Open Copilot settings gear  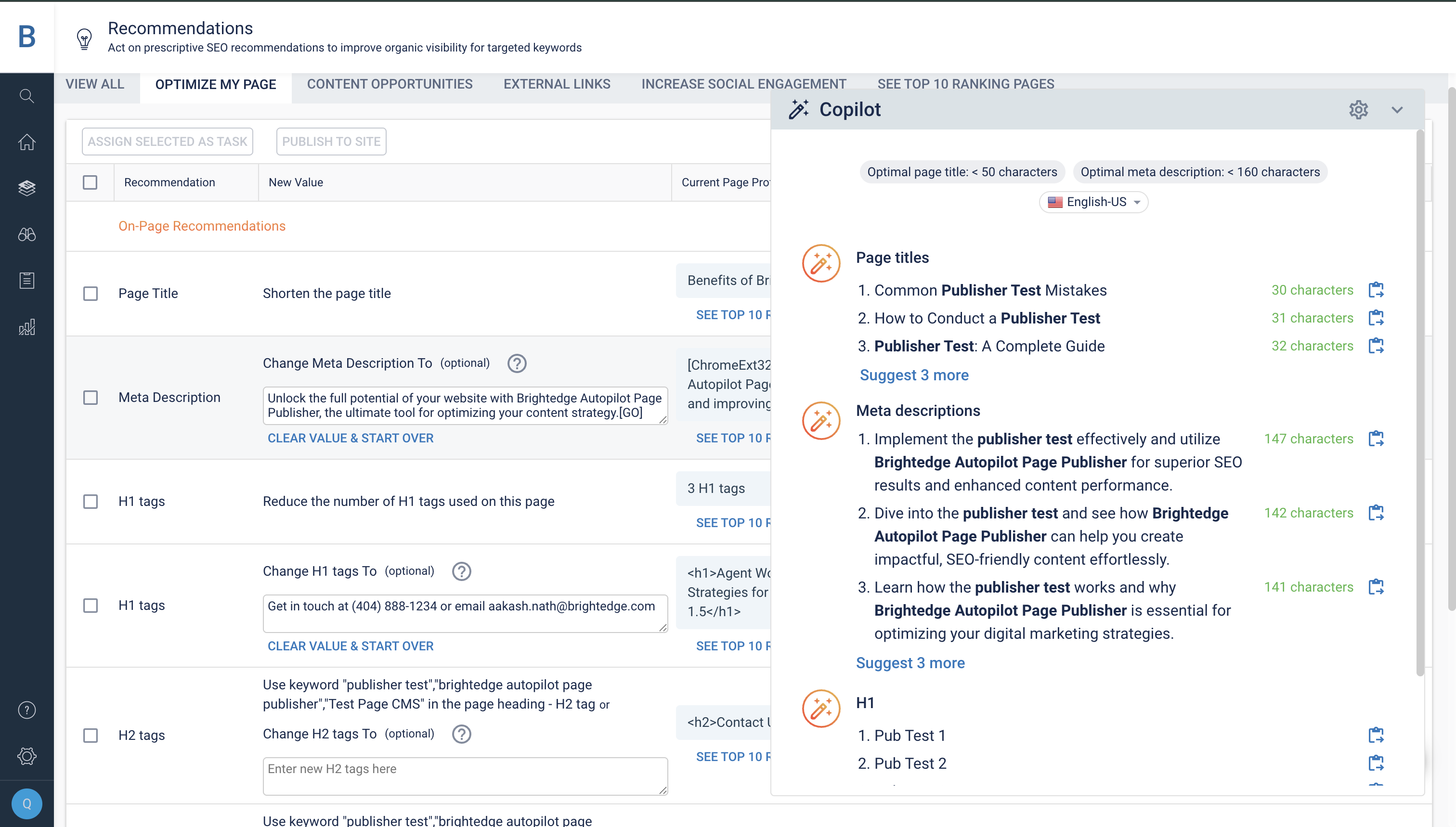[1358, 109]
